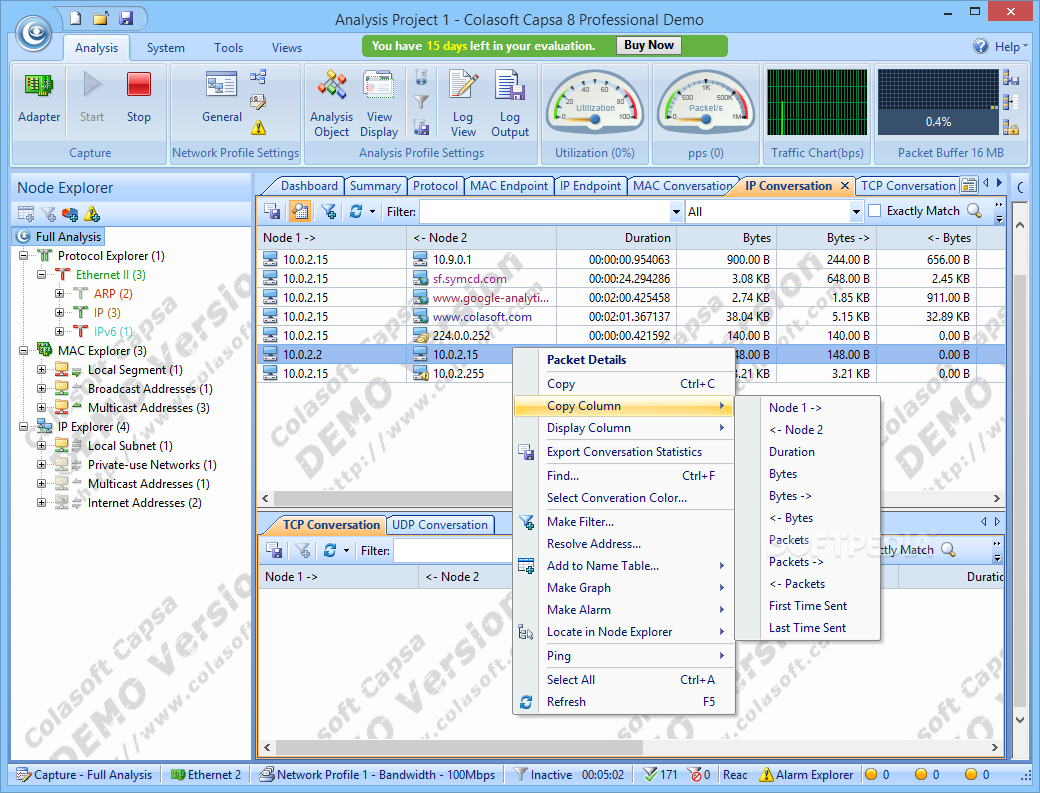Click the Stop capture button
This screenshot has height=793, width=1040.
coord(139,98)
